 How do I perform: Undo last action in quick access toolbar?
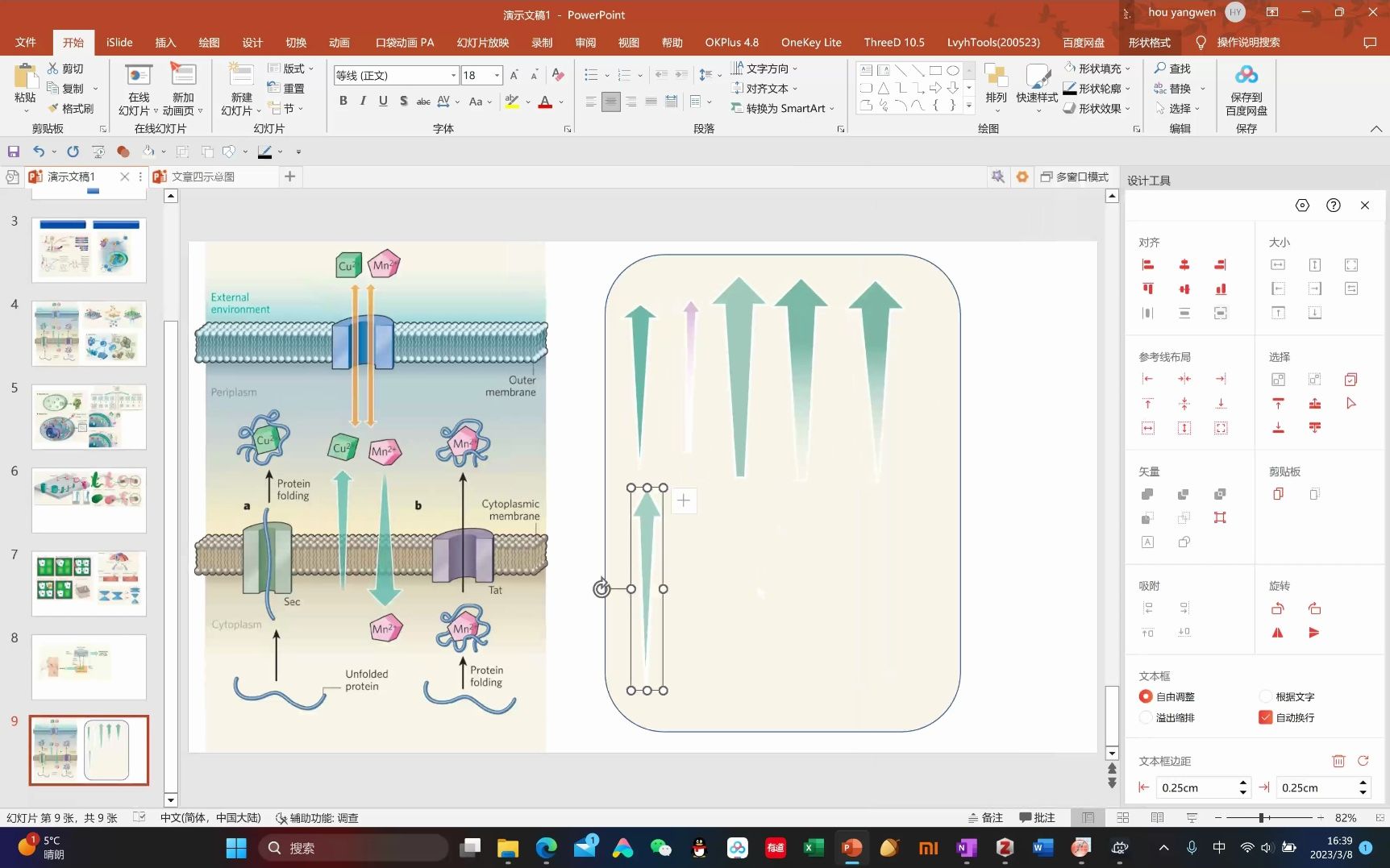tap(39, 152)
